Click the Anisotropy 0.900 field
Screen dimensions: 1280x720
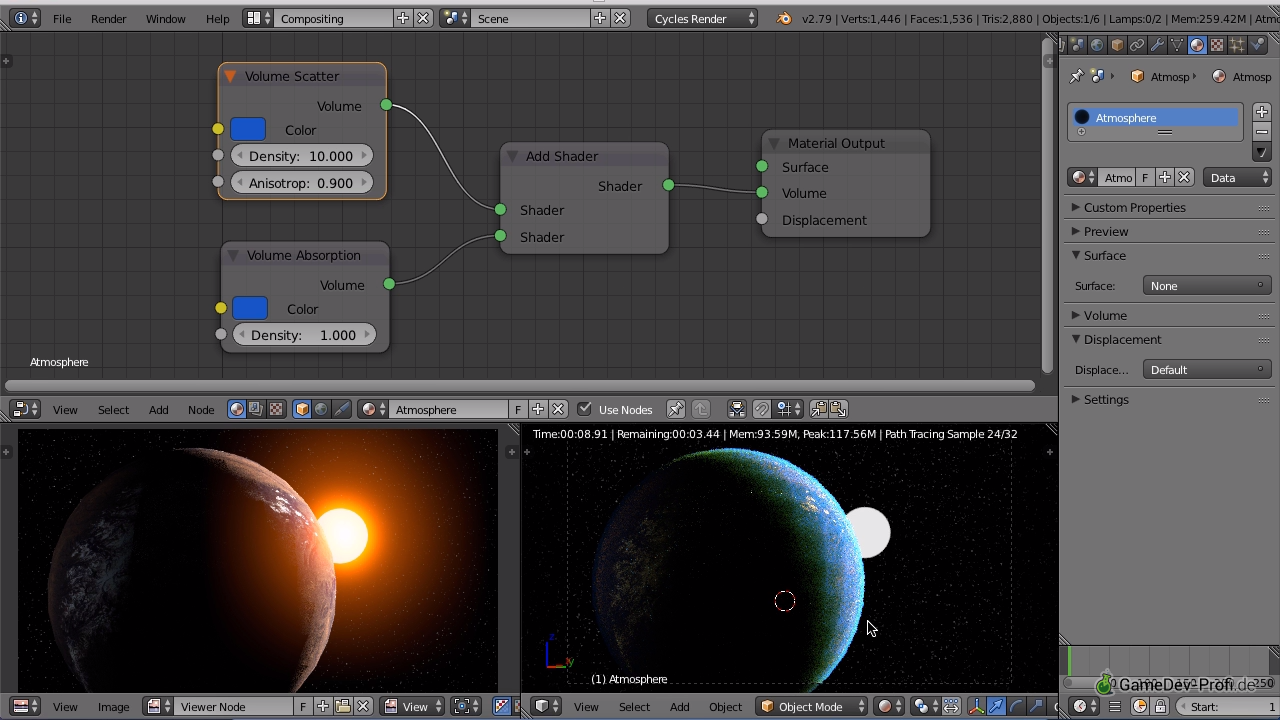301,183
